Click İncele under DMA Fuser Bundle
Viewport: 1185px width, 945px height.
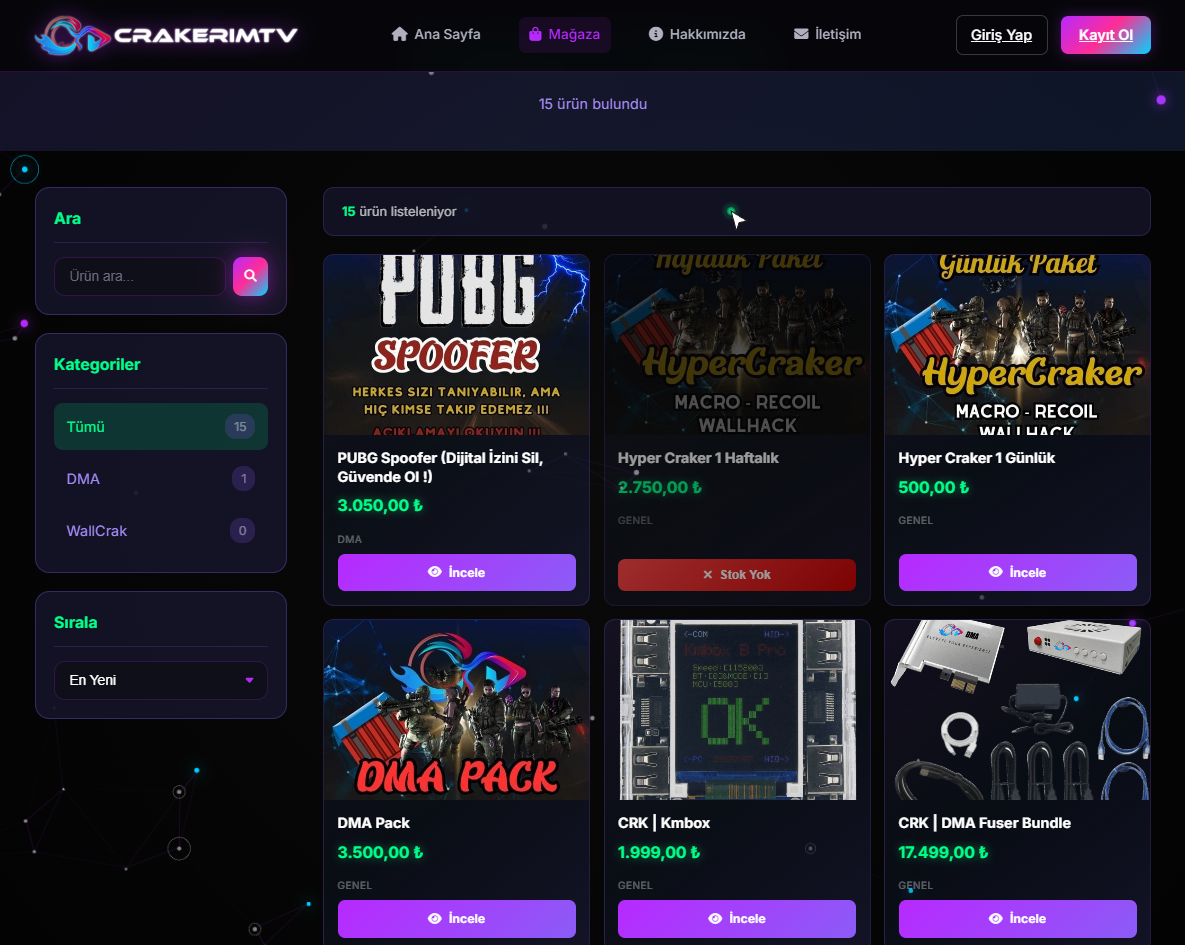click(1017, 919)
